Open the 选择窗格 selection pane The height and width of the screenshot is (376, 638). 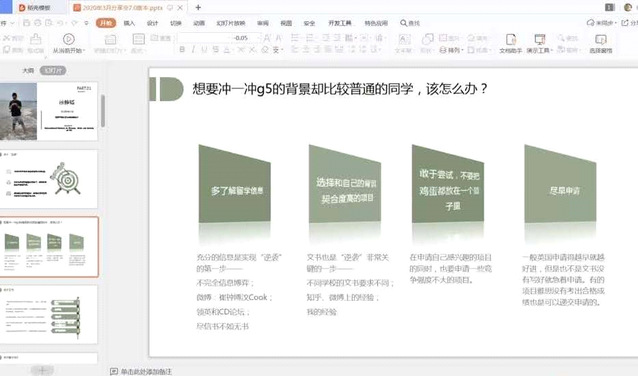(x=601, y=44)
